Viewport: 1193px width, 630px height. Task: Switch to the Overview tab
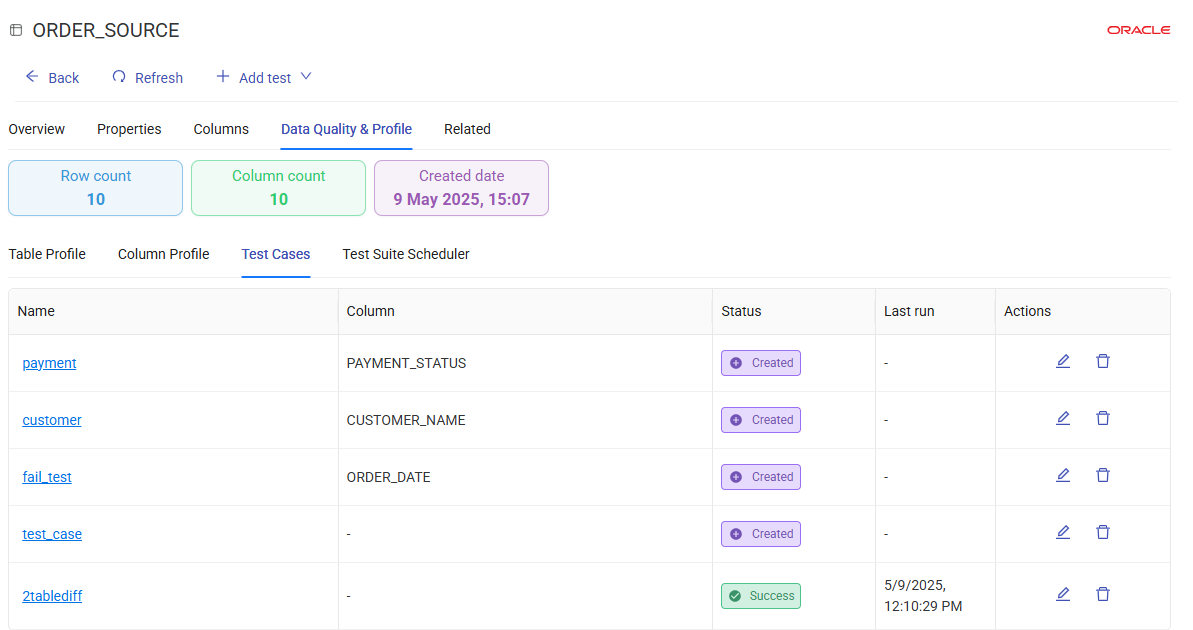point(37,129)
